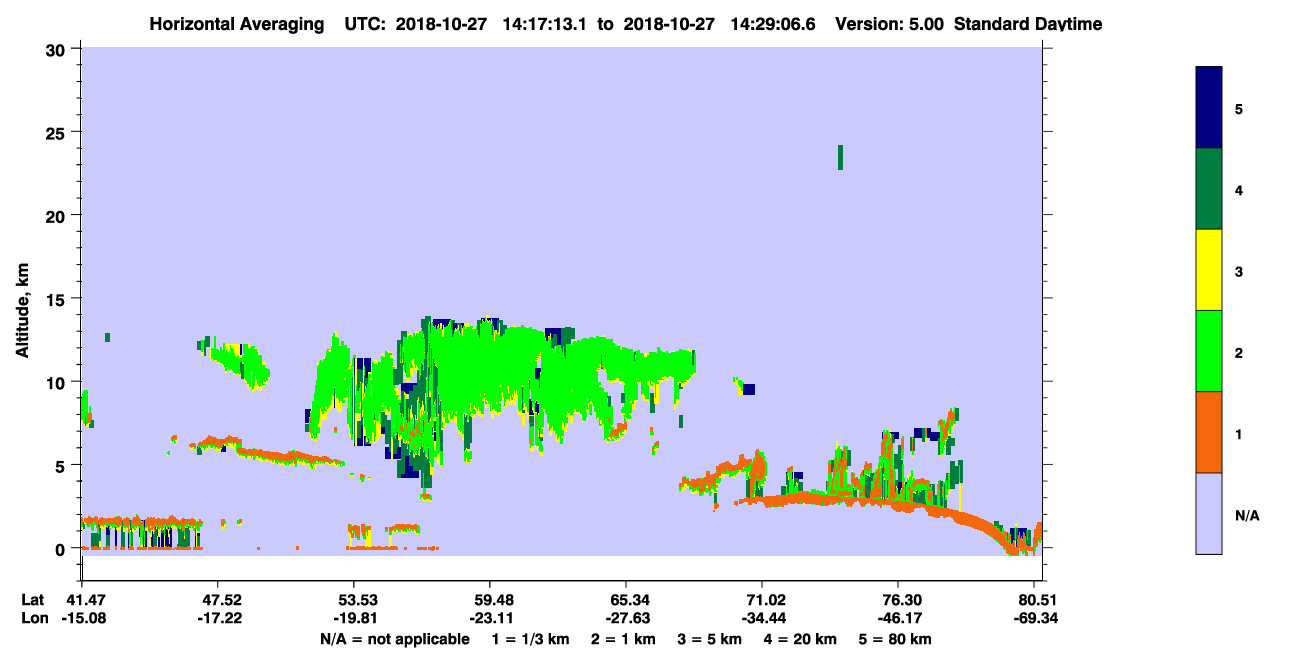The image size is (1300, 667).
Task: Click the isolated green feature near 24 km altitude
Action: [840, 157]
